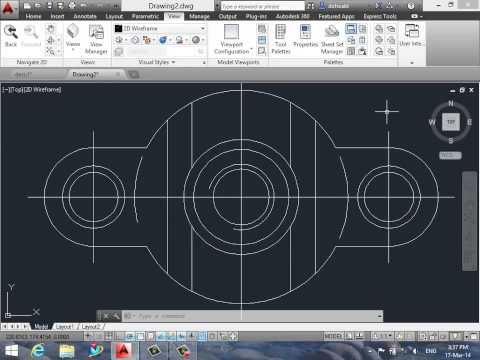The width and height of the screenshot is (480, 360).
Task: Open Quick Access toolbar customize dropdown
Action: [x=116, y=6]
